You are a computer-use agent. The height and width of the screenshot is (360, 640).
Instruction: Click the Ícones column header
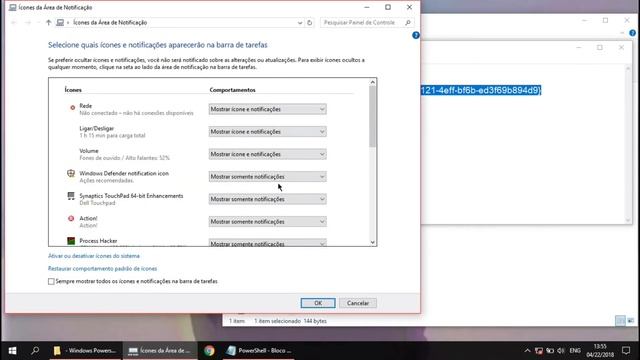(73, 90)
